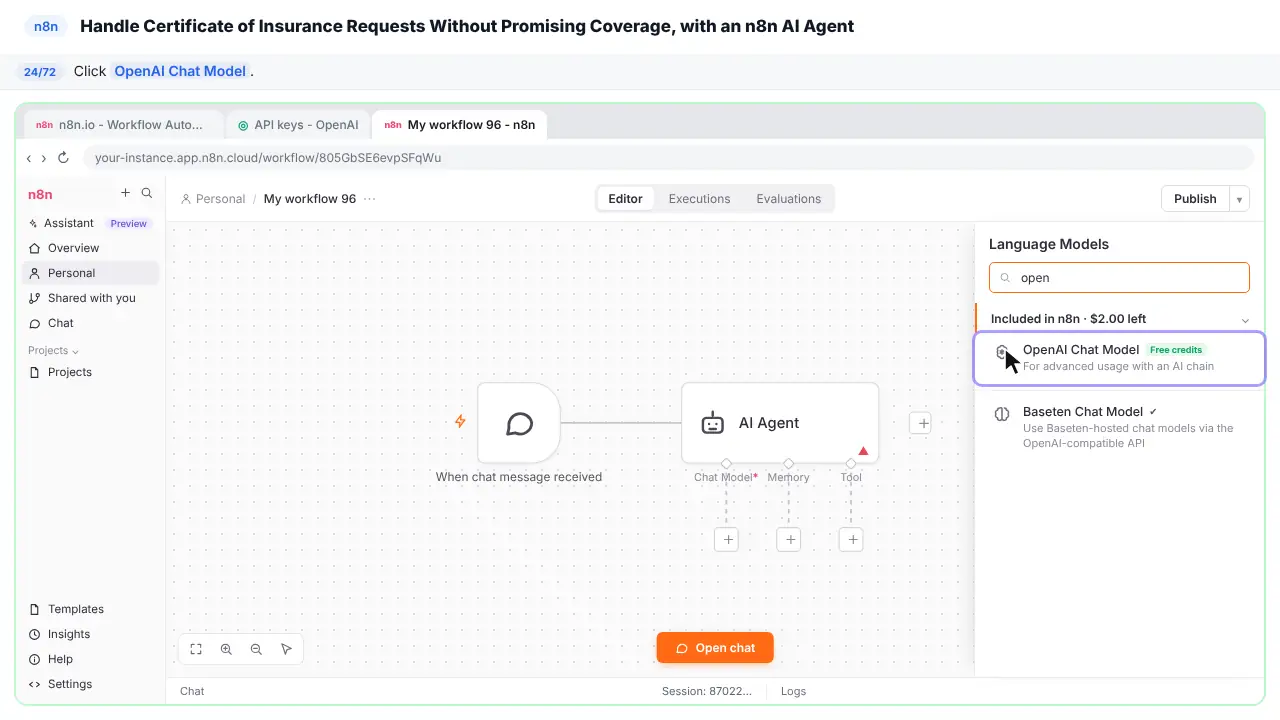Click the fit-to-view canvas icon
This screenshot has height=720, width=1280.
(196, 649)
